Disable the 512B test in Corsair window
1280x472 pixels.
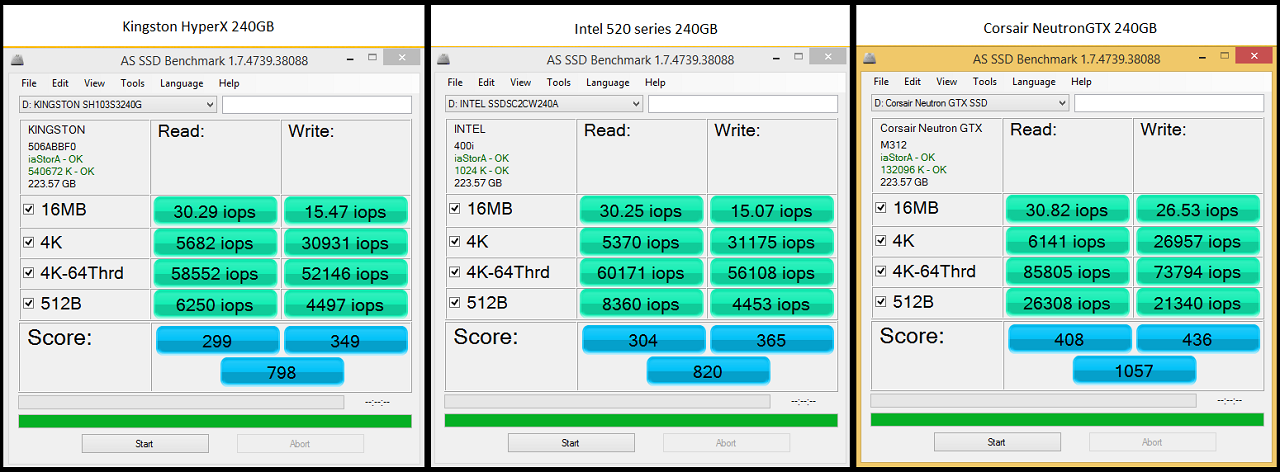(881, 302)
